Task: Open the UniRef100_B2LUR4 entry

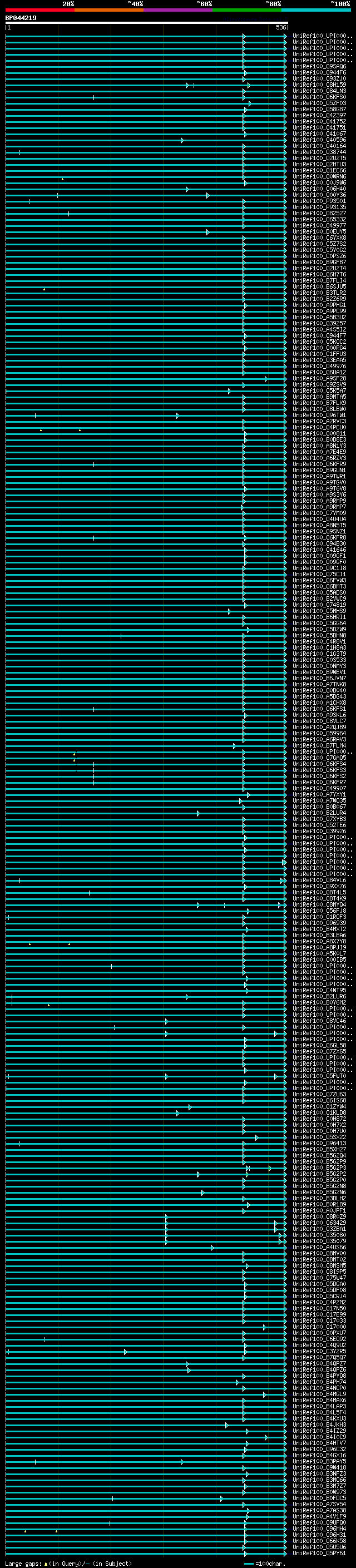Action: [319, 813]
